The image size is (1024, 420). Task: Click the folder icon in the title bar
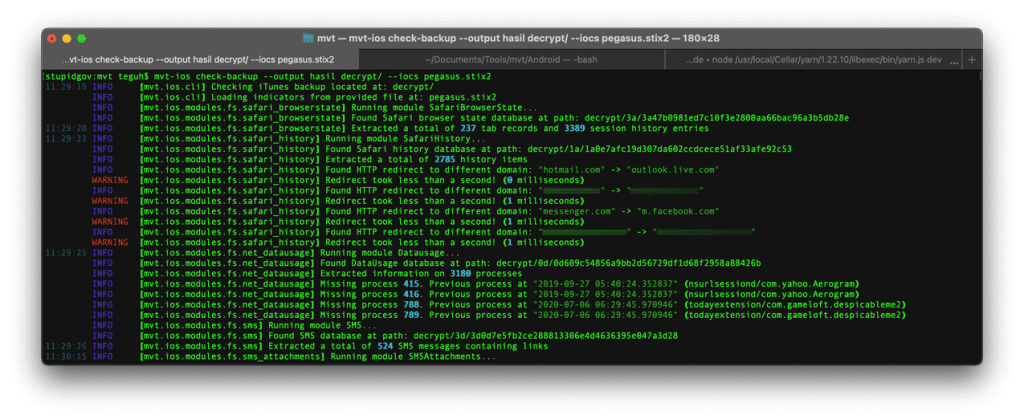tap(306, 38)
